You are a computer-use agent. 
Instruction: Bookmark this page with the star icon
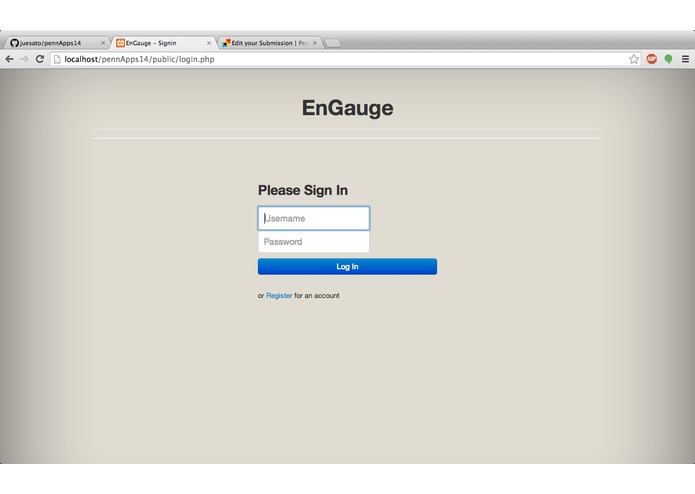[x=634, y=59]
